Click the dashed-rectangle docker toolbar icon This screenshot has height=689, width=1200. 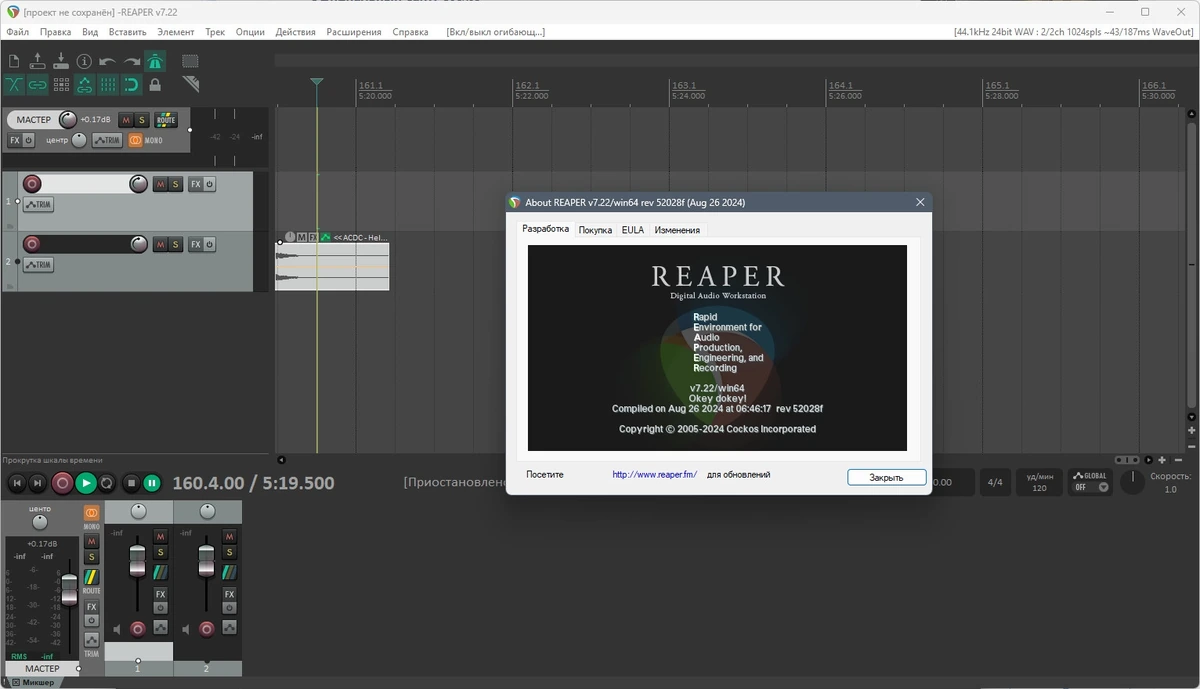[x=190, y=61]
